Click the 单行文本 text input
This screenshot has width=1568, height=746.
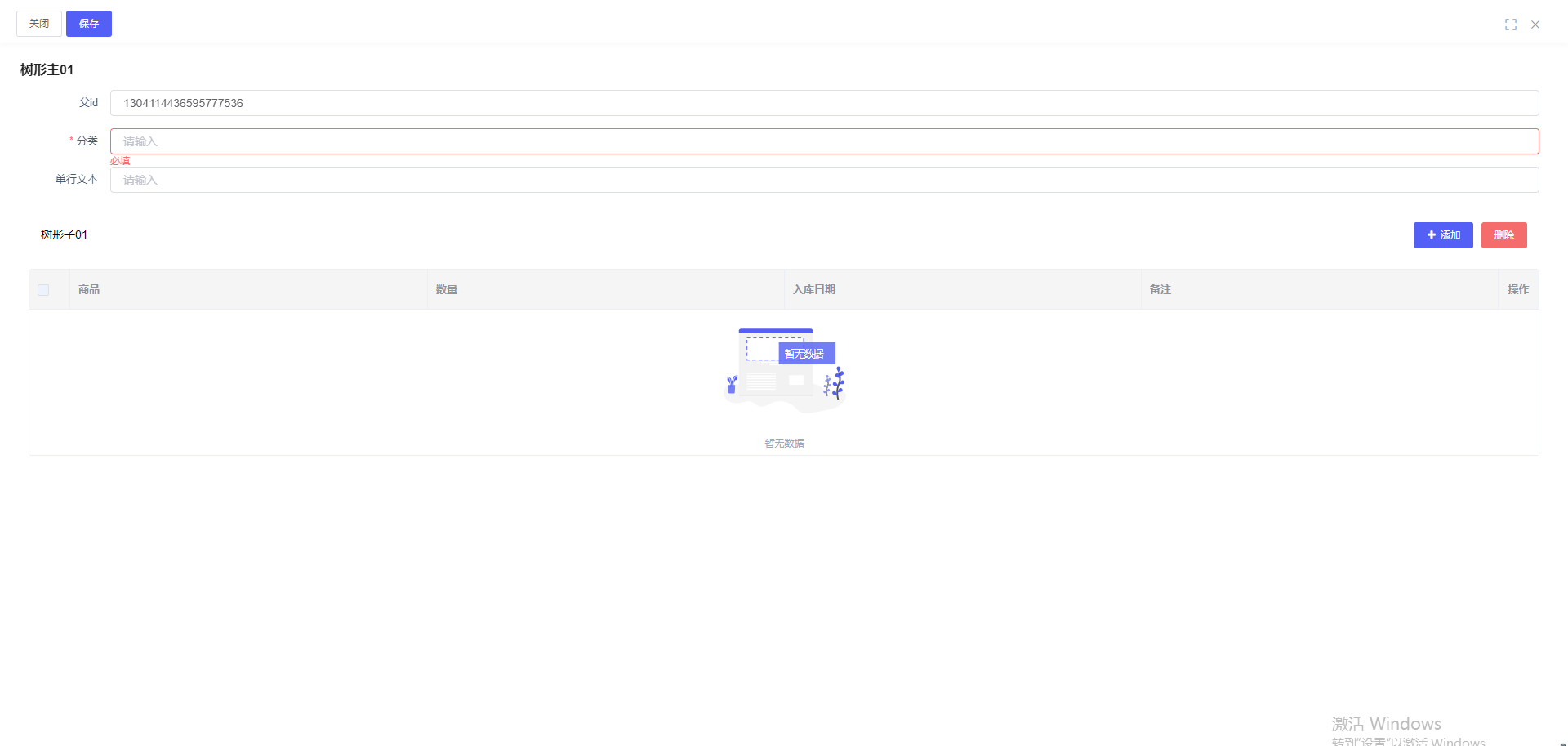tap(823, 180)
